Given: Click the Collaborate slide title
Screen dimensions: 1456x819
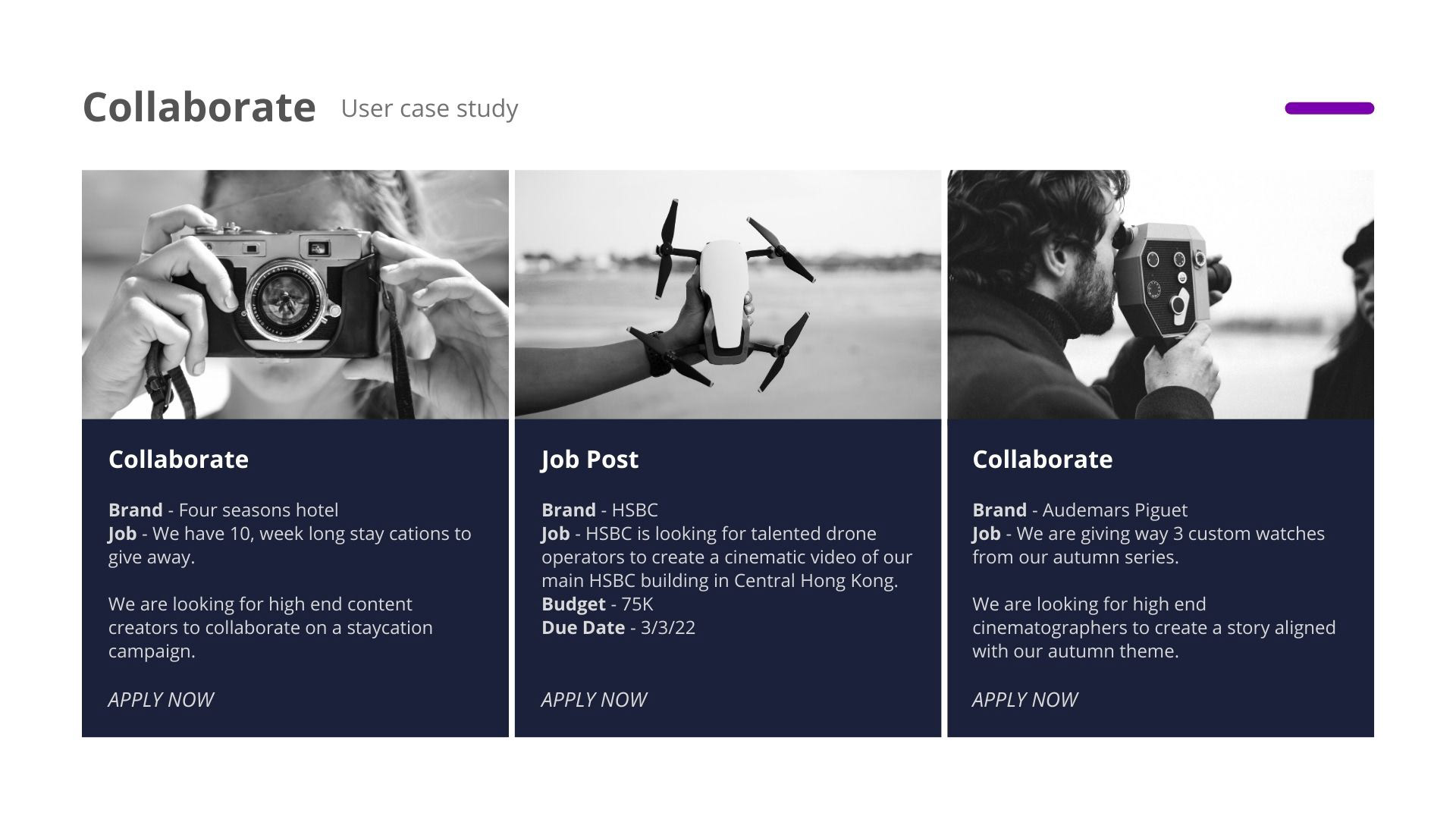Looking at the screenshot, I should (x=199, y=107).
